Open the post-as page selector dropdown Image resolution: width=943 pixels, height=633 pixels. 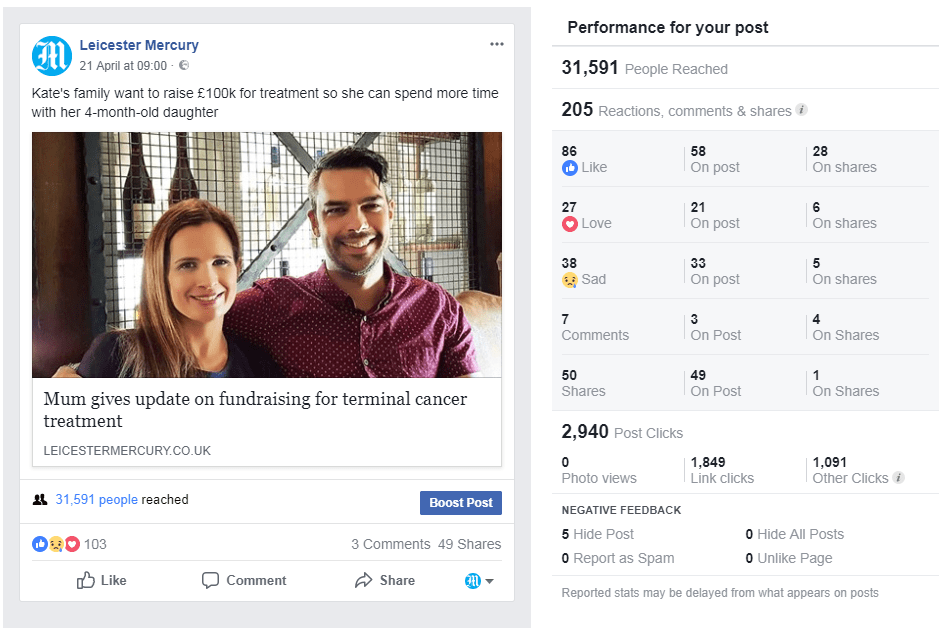coord(480,581)
